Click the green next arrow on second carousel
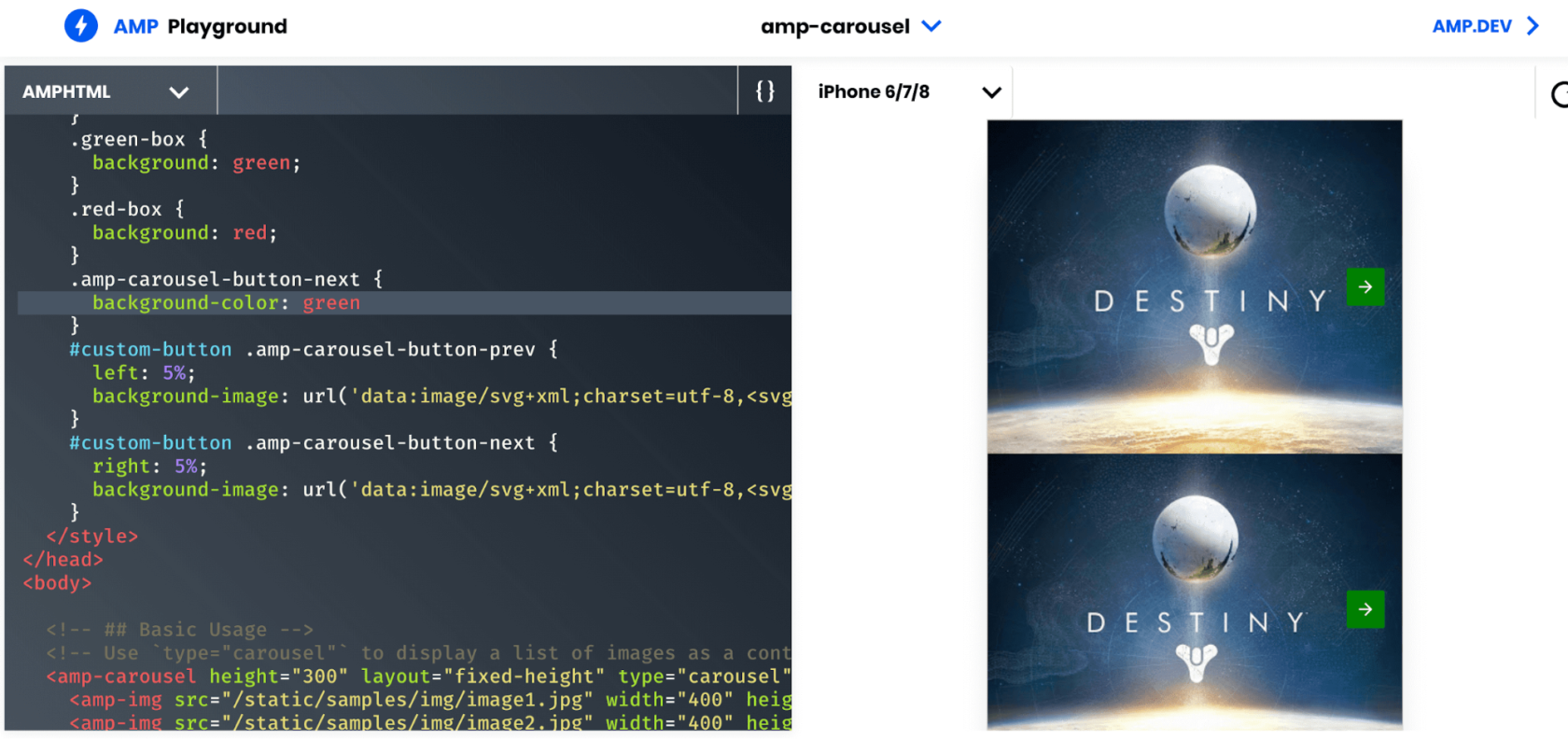The width and height of the screenshot is (1568, 739). (x=1365, y=609)
